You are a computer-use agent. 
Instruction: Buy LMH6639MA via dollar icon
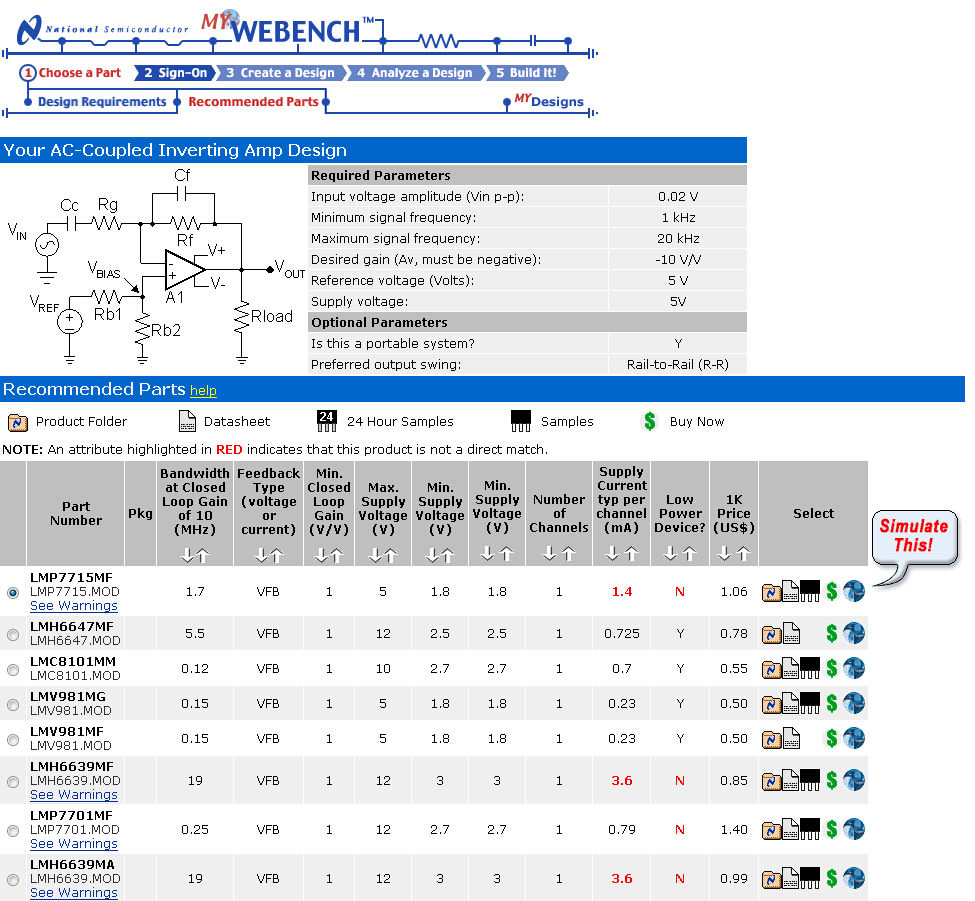pos(832,878)
